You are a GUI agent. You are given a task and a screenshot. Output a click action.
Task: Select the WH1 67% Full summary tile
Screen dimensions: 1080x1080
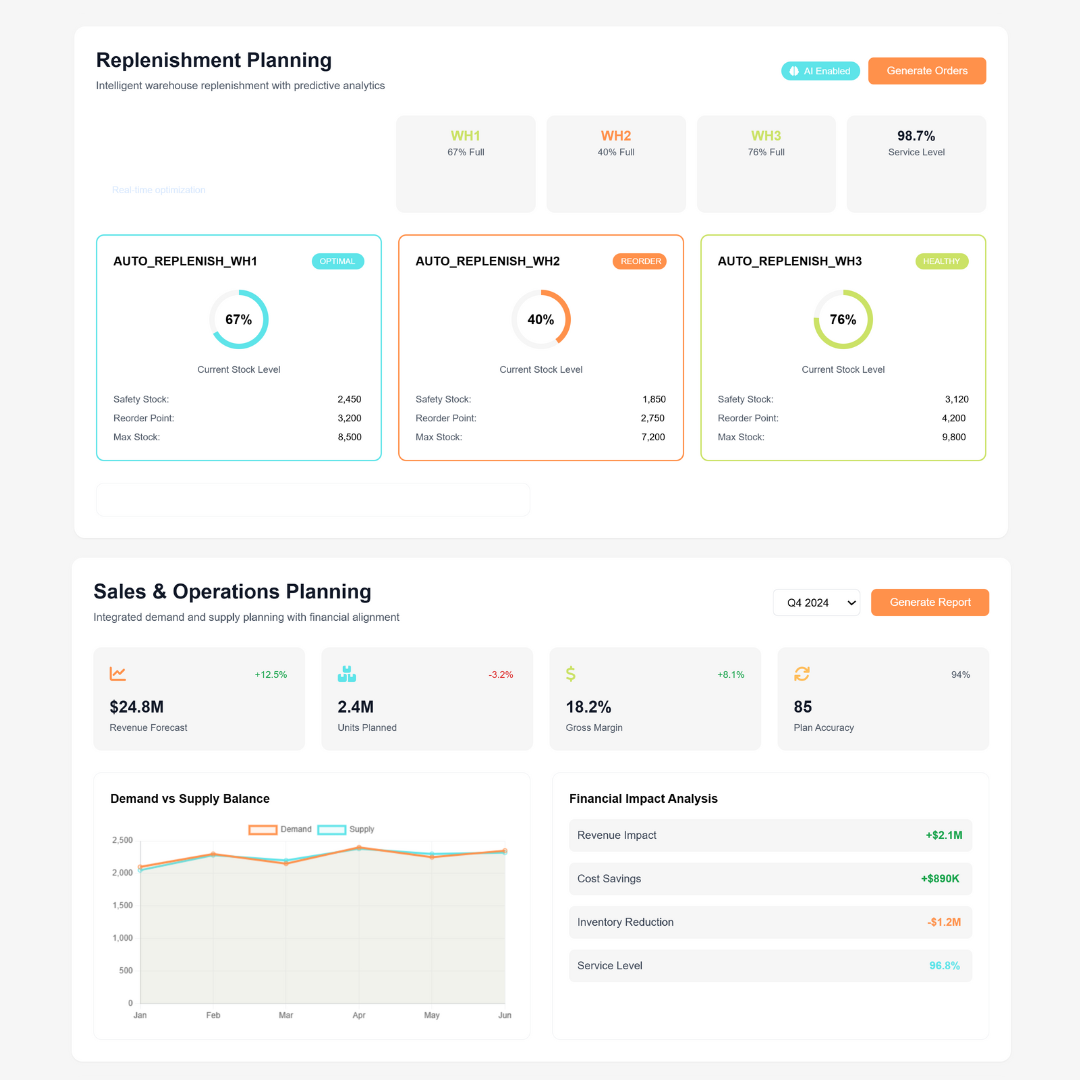point(466,164)
